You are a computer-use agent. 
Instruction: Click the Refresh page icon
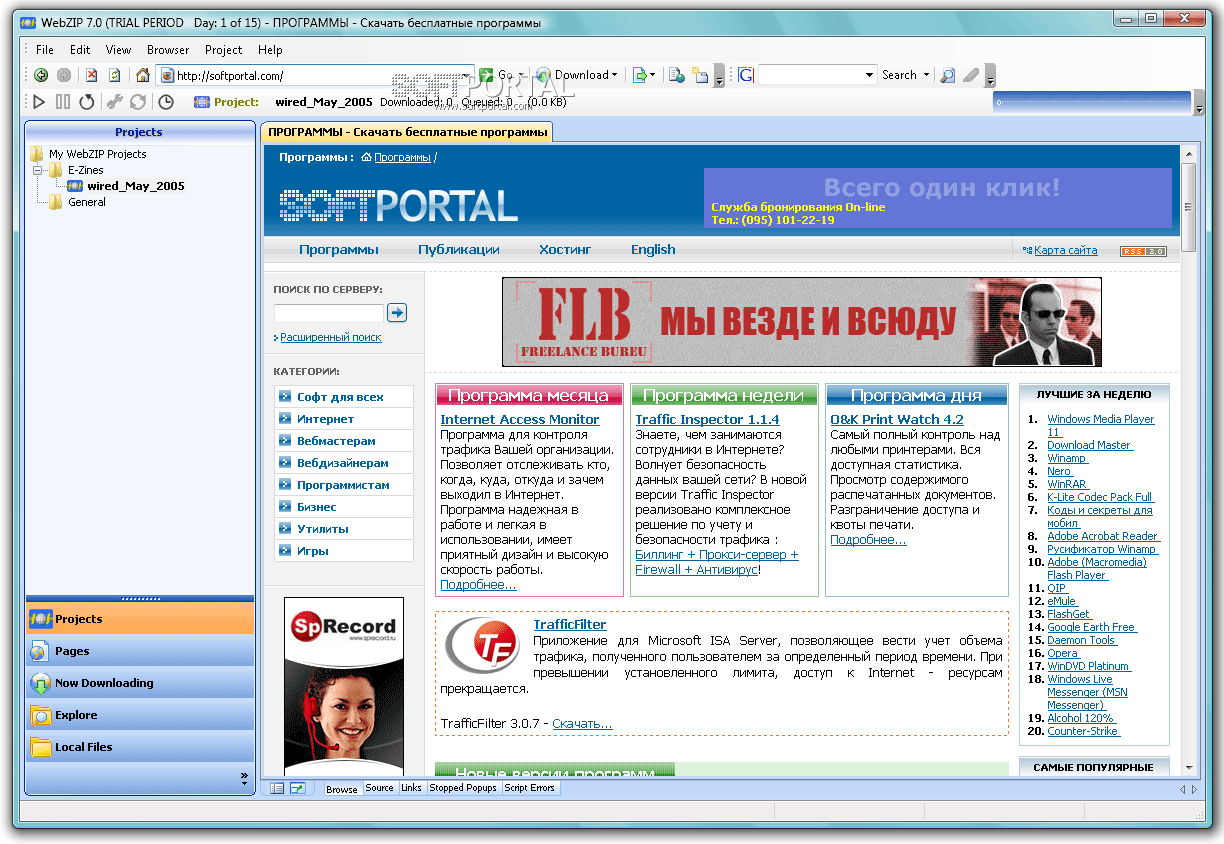[115, 75]
